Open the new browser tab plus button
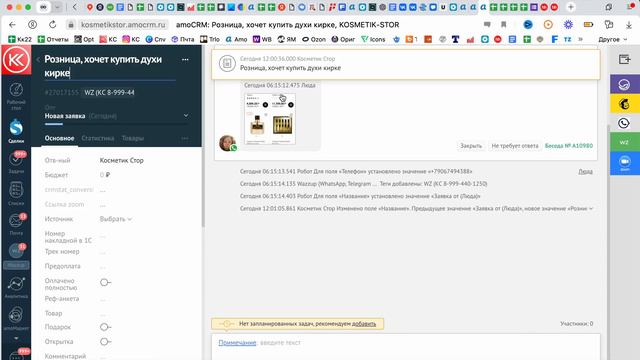 click(x=571, y=7)
